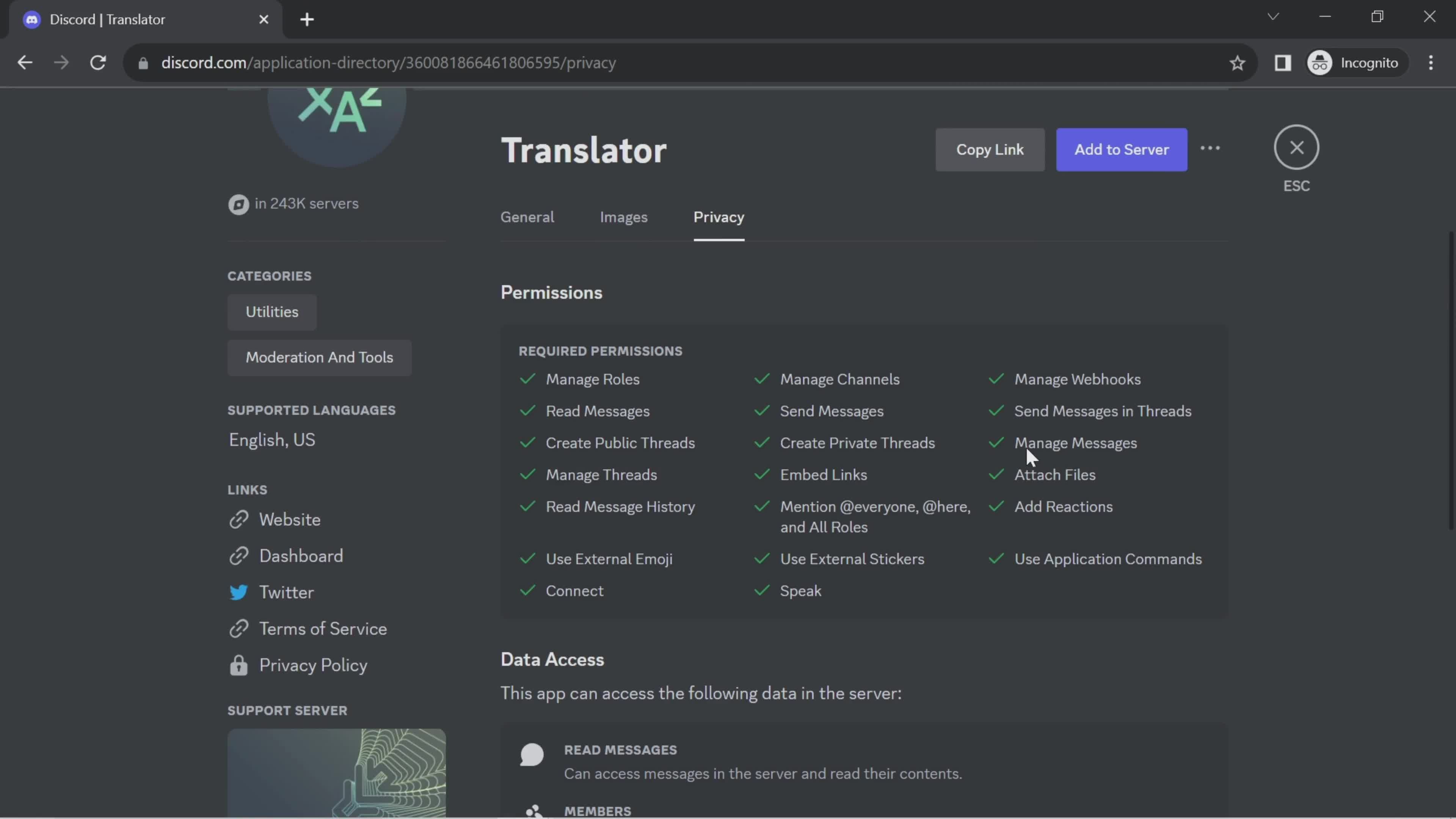The width and height of the screenshot is (1456, 819).
Task: Click the Speak permission checkmark
Action: (761, 590)
